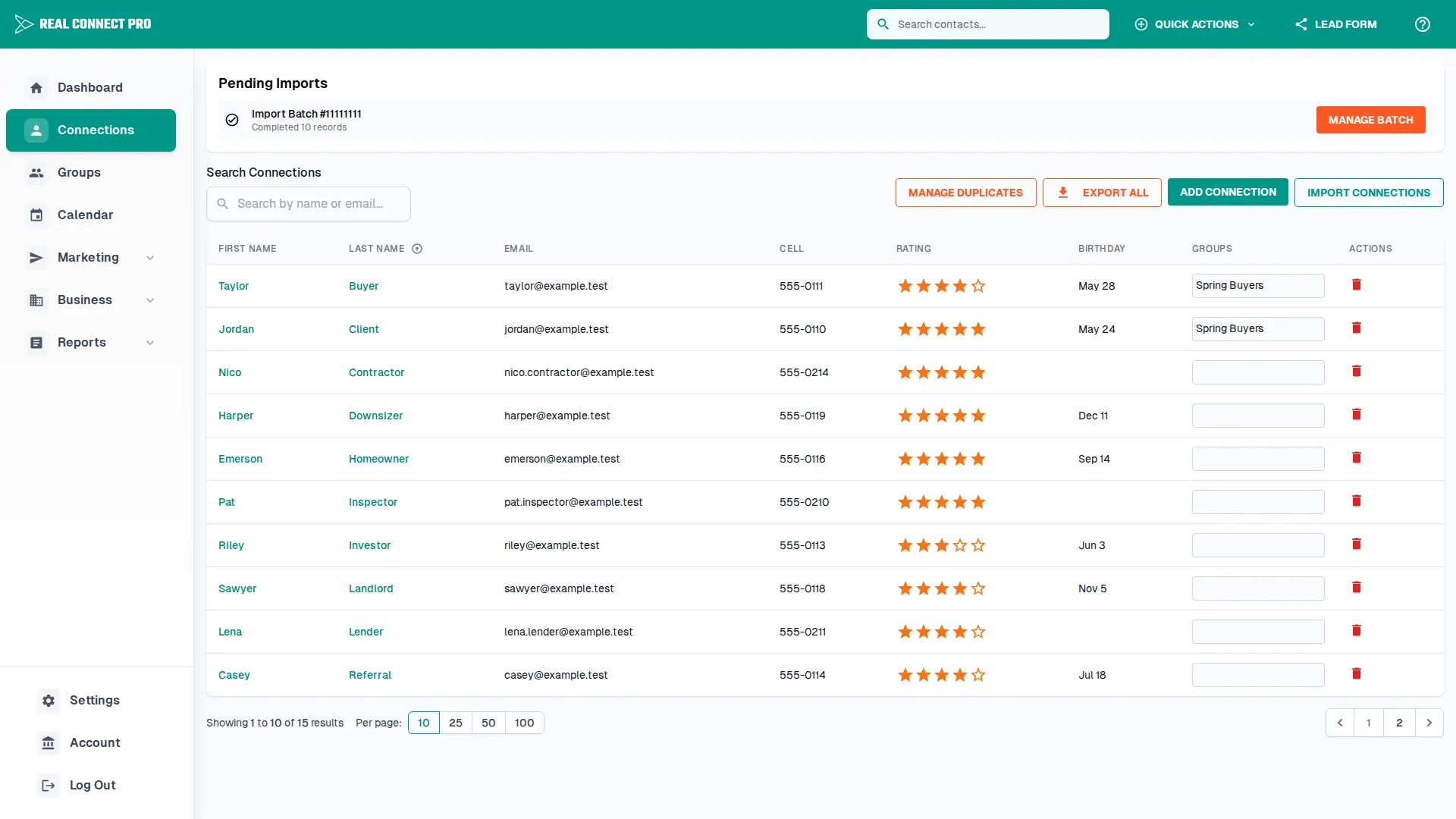Screen dimensions: 1456x819
Task: Open Taylor's Spring Buyers groups selector
Action: click(x=1258, y=286)
